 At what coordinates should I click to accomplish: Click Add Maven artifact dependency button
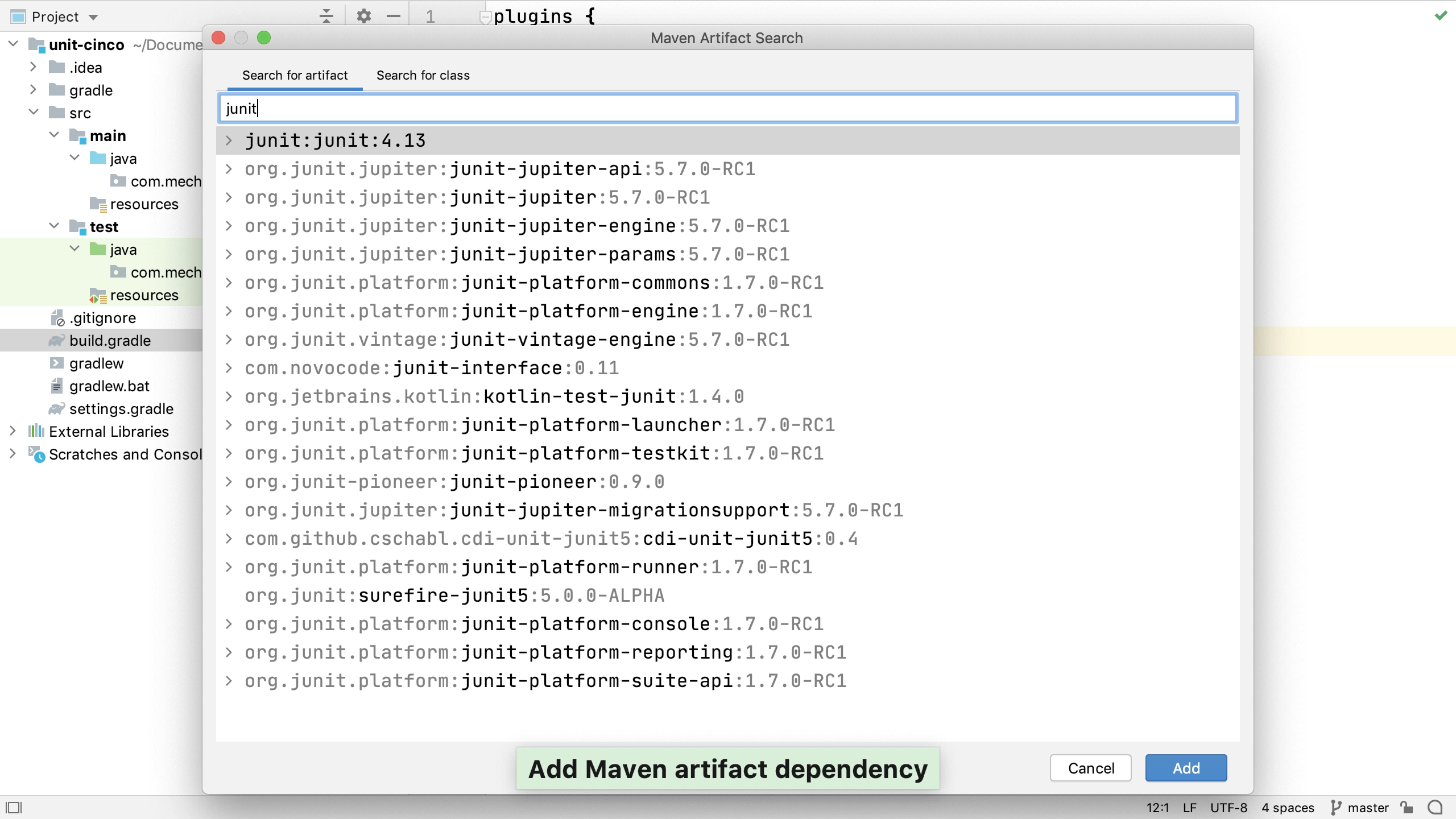pos(728,768)
